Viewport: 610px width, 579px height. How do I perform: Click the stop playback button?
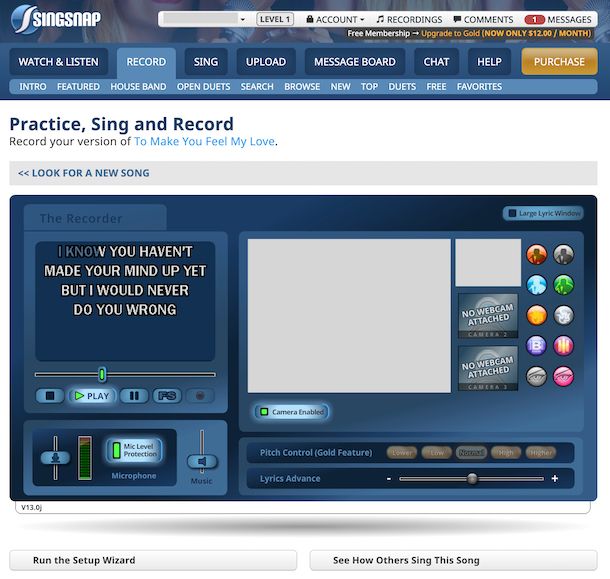point(50,396)
